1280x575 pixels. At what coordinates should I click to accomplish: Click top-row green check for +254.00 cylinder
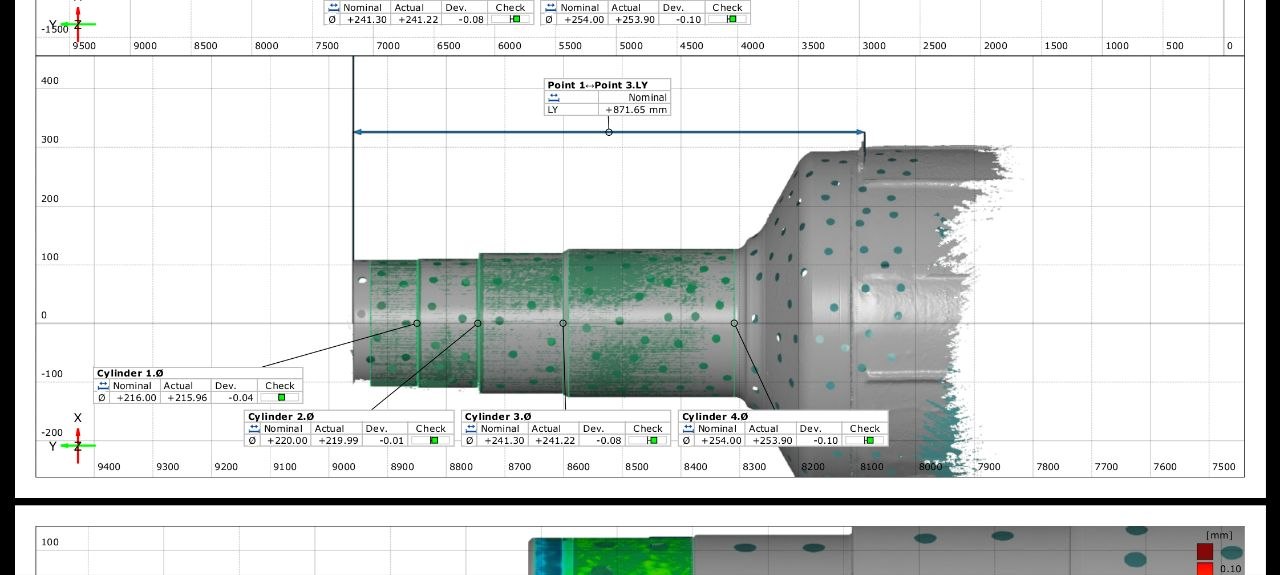733,19
